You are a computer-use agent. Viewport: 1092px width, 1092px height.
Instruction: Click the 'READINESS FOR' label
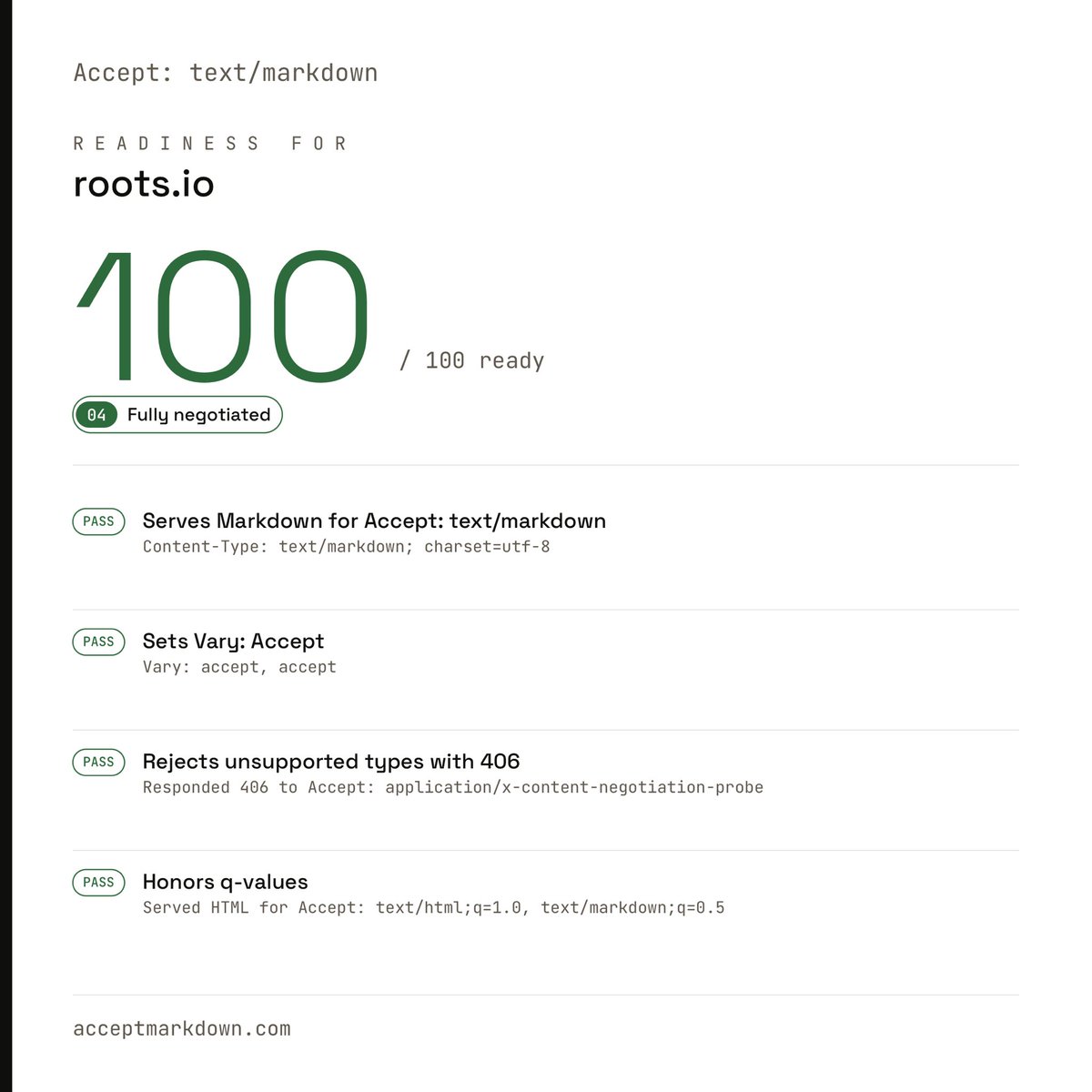(x=210, y=144)
